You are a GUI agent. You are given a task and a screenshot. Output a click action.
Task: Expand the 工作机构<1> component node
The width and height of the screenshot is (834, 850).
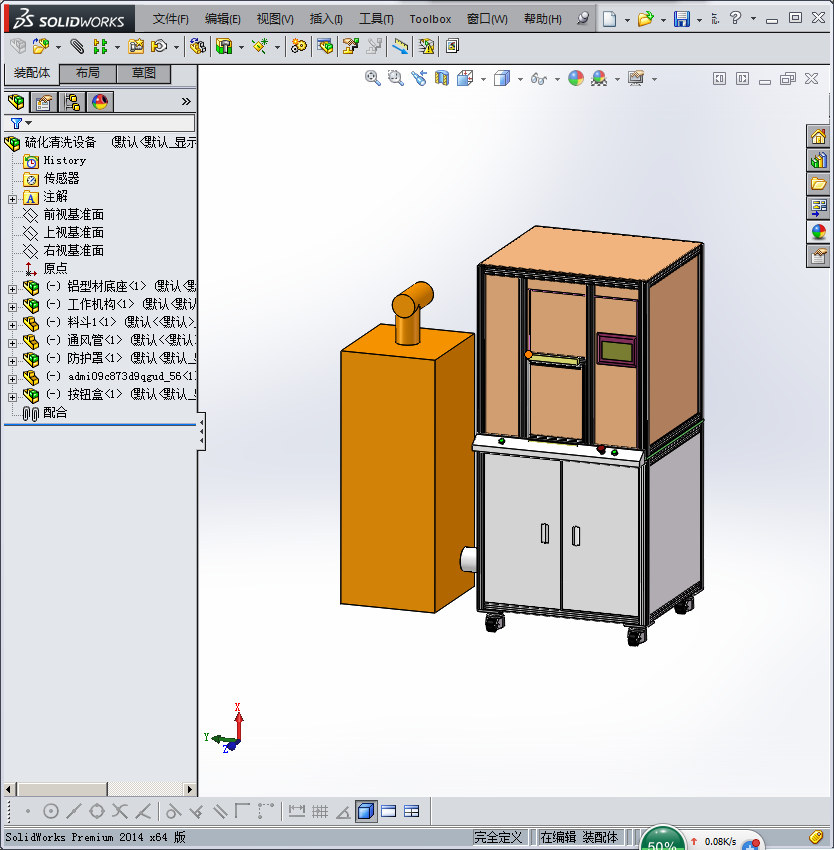pos(12,307)
